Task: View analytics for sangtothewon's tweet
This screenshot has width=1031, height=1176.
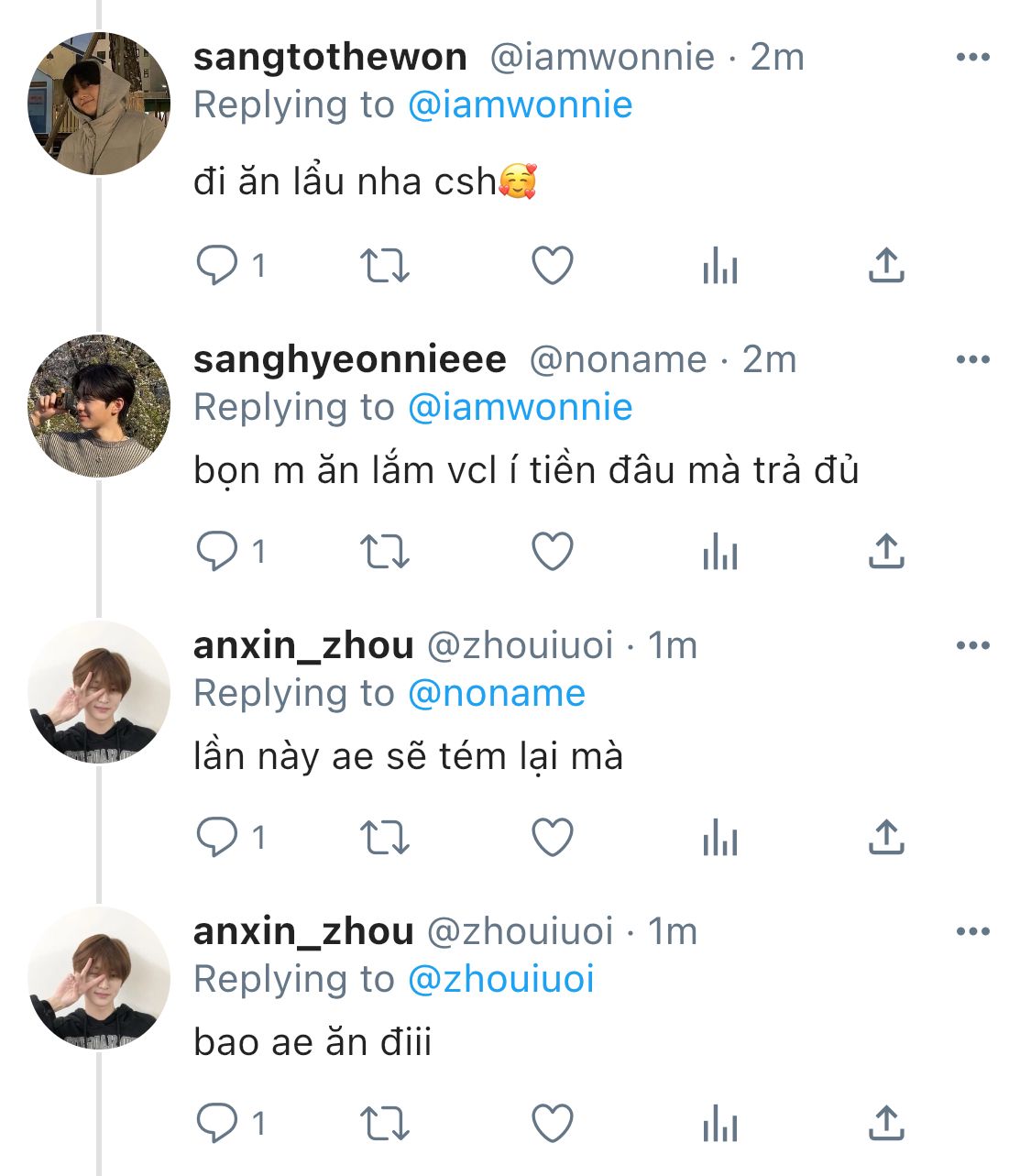Action: [x=720, y=267]
